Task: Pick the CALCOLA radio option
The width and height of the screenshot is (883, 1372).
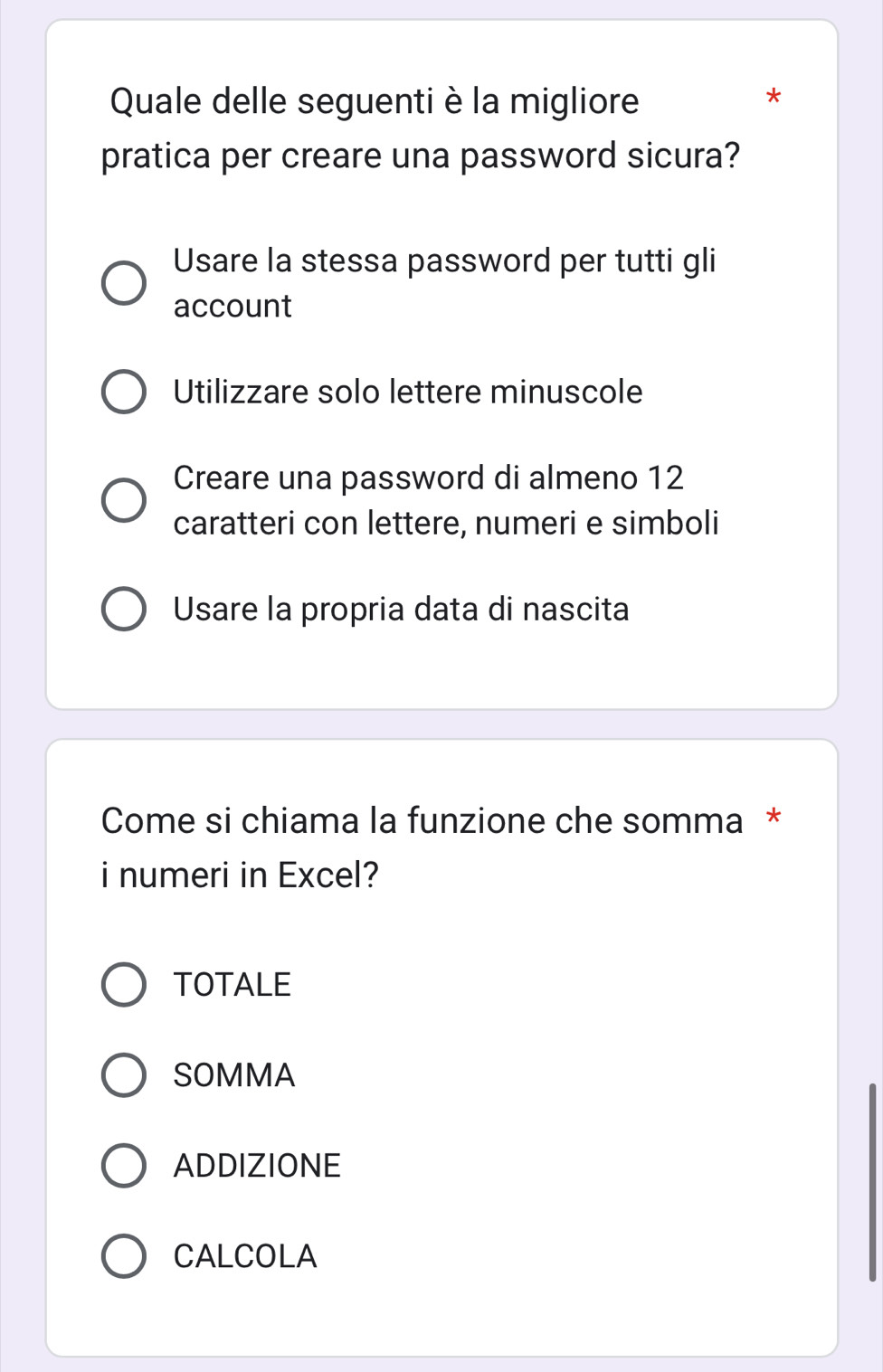Action: tap(123, 1256)
